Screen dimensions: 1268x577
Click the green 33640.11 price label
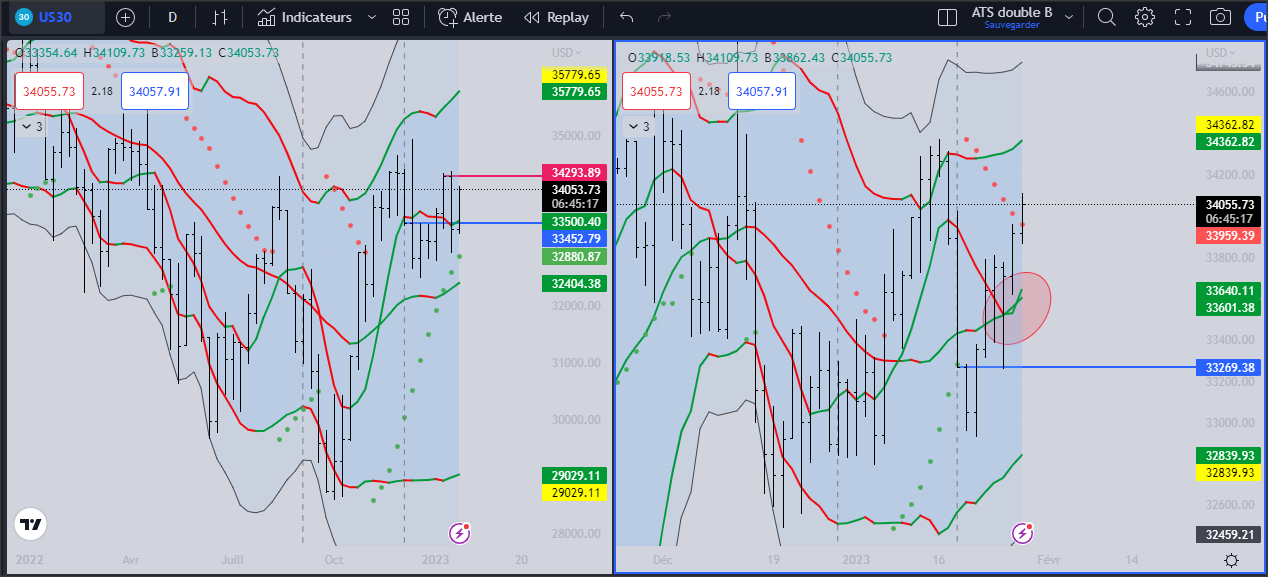pyautogui.click(x=1228, y=290)
